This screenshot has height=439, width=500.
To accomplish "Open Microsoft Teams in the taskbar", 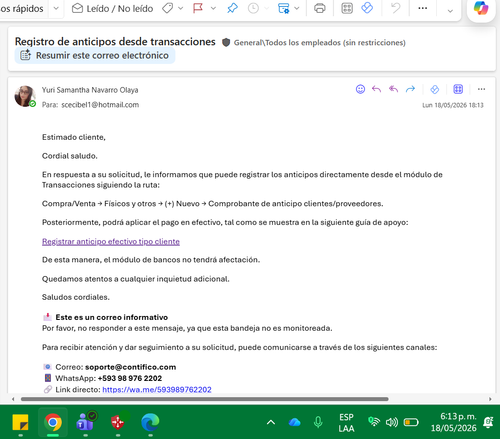I will (85, 422).
